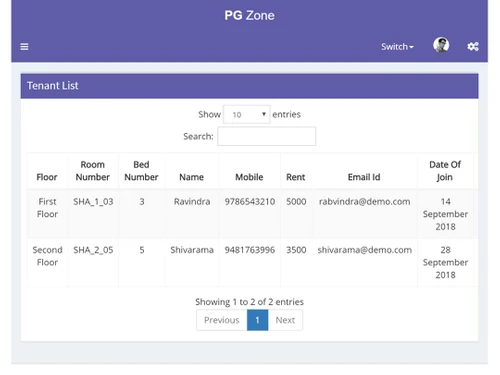Sort by Date Of Join header

click(445, 171)
